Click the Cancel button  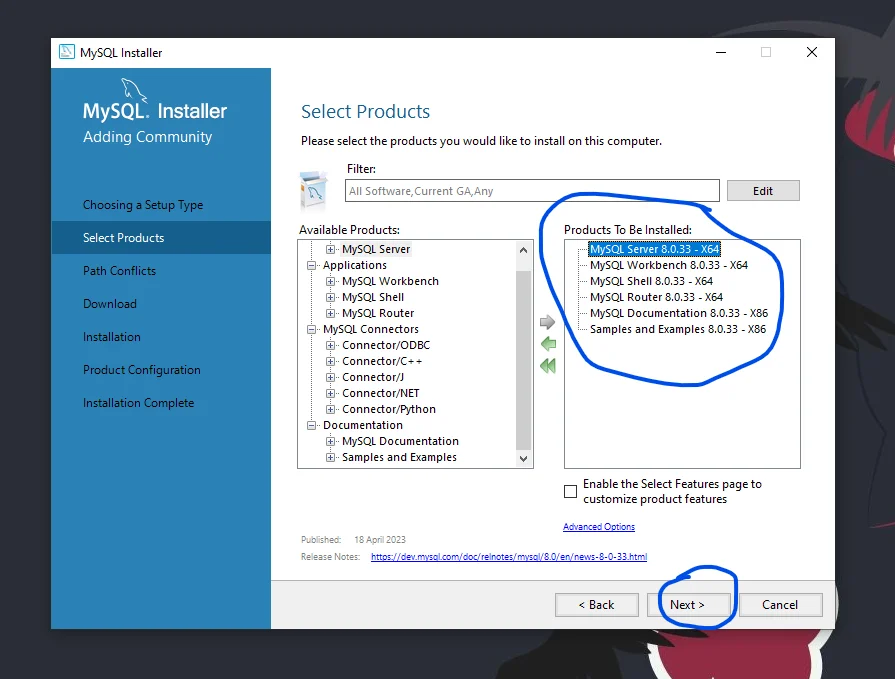point(781,605)
